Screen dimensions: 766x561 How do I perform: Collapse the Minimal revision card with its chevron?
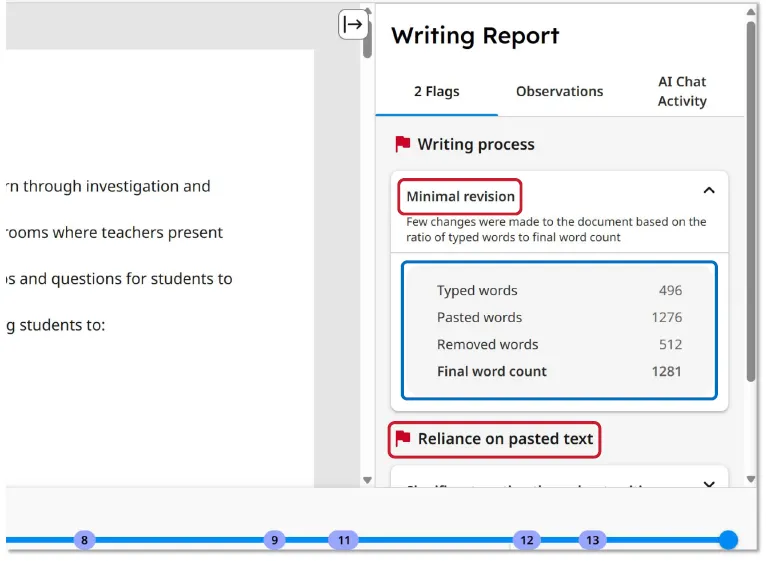[709, 190]
